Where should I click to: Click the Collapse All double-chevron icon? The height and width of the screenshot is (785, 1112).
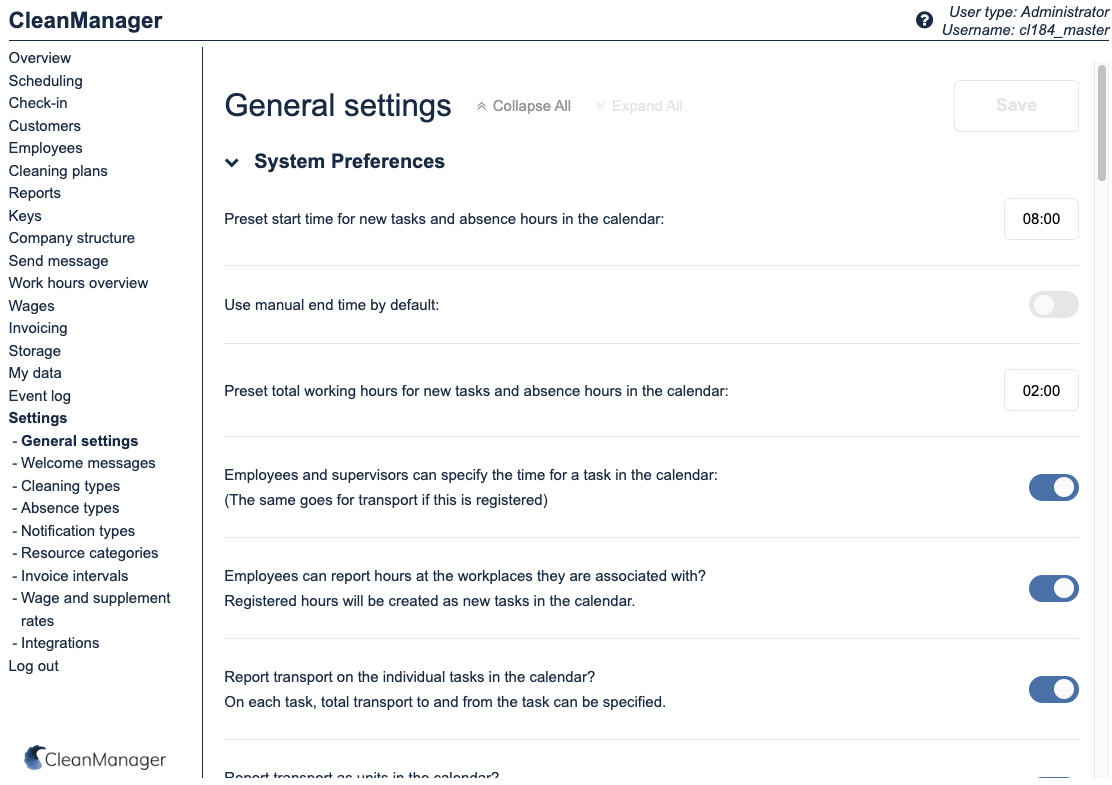pos(481,106)
